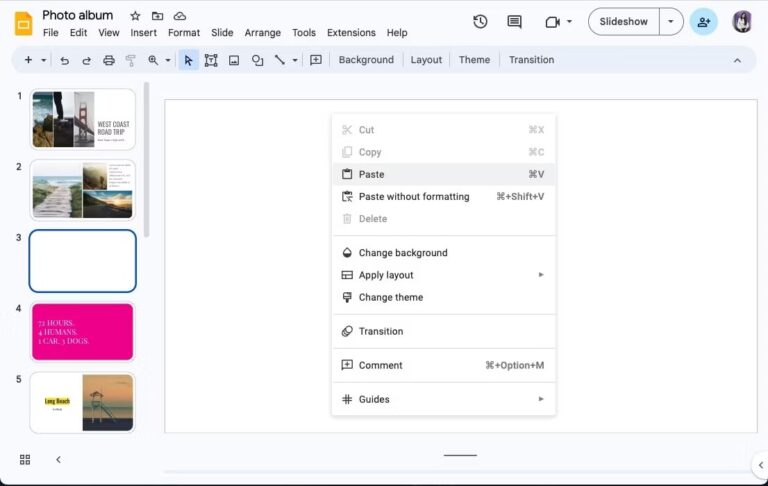This screenshot has height=486, width=768.
Task: Select the text box tool
Action: click(211, 60)
